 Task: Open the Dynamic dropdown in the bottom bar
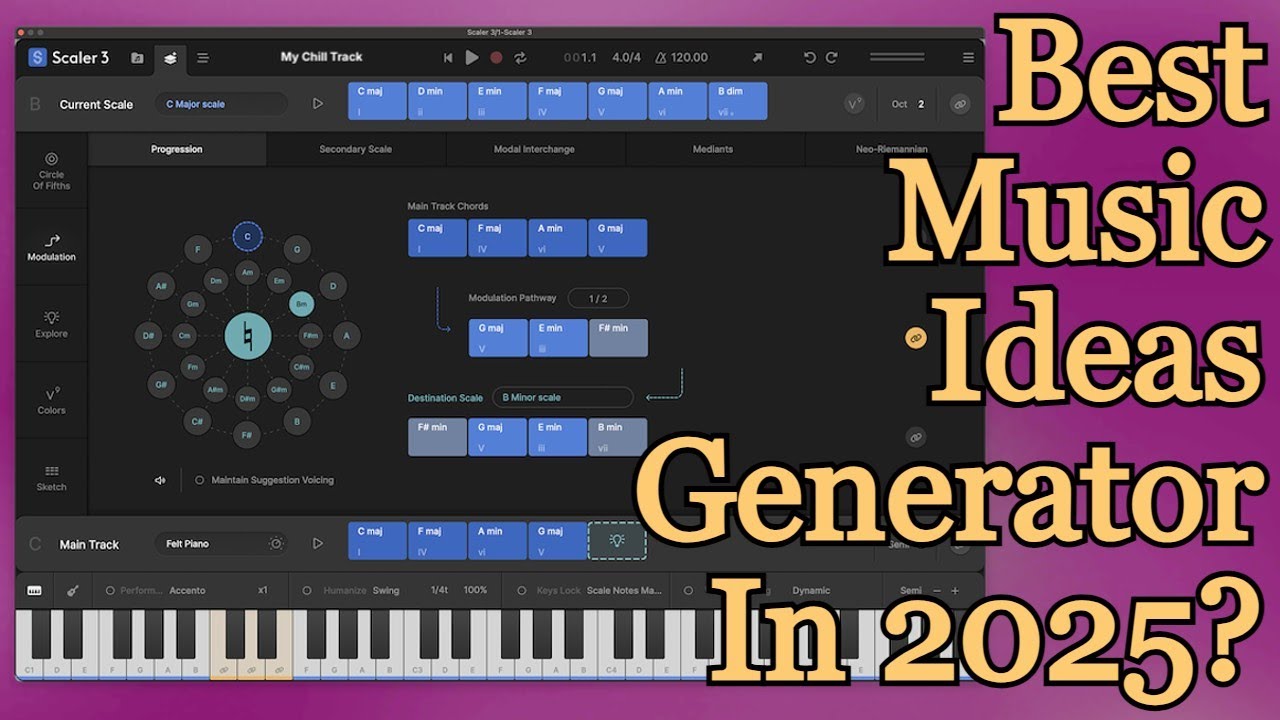(x=812, y=591)
